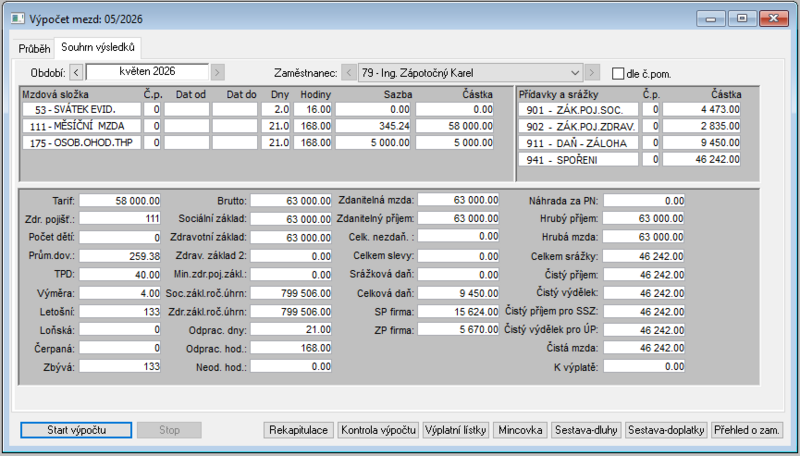Click the Zdanitelná mzda field
The width and height of the screenshot is (800, 456).
point(458,200)
